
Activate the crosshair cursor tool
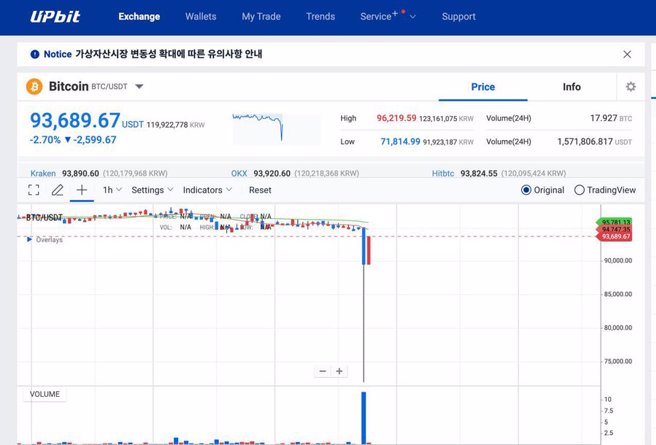(x=82, y=190)
